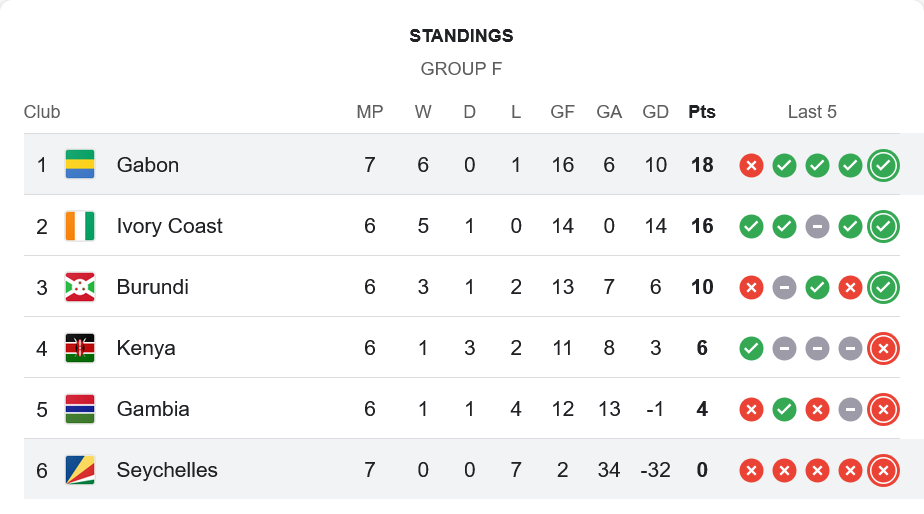Open the Ivory Coast team link
924x514 pixels.
click(x=170, y=226)
